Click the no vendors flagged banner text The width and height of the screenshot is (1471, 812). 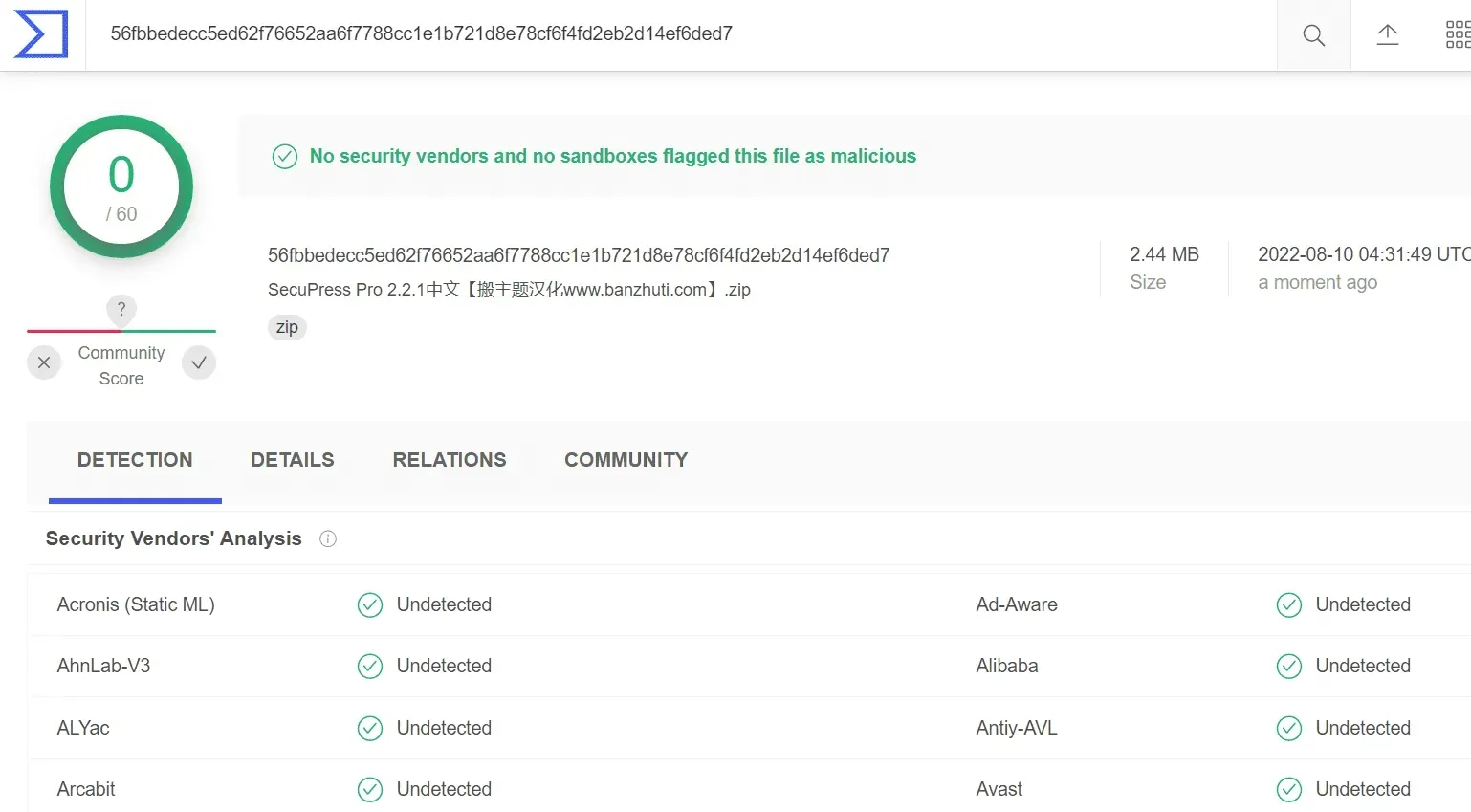click(x=613, y=156)
